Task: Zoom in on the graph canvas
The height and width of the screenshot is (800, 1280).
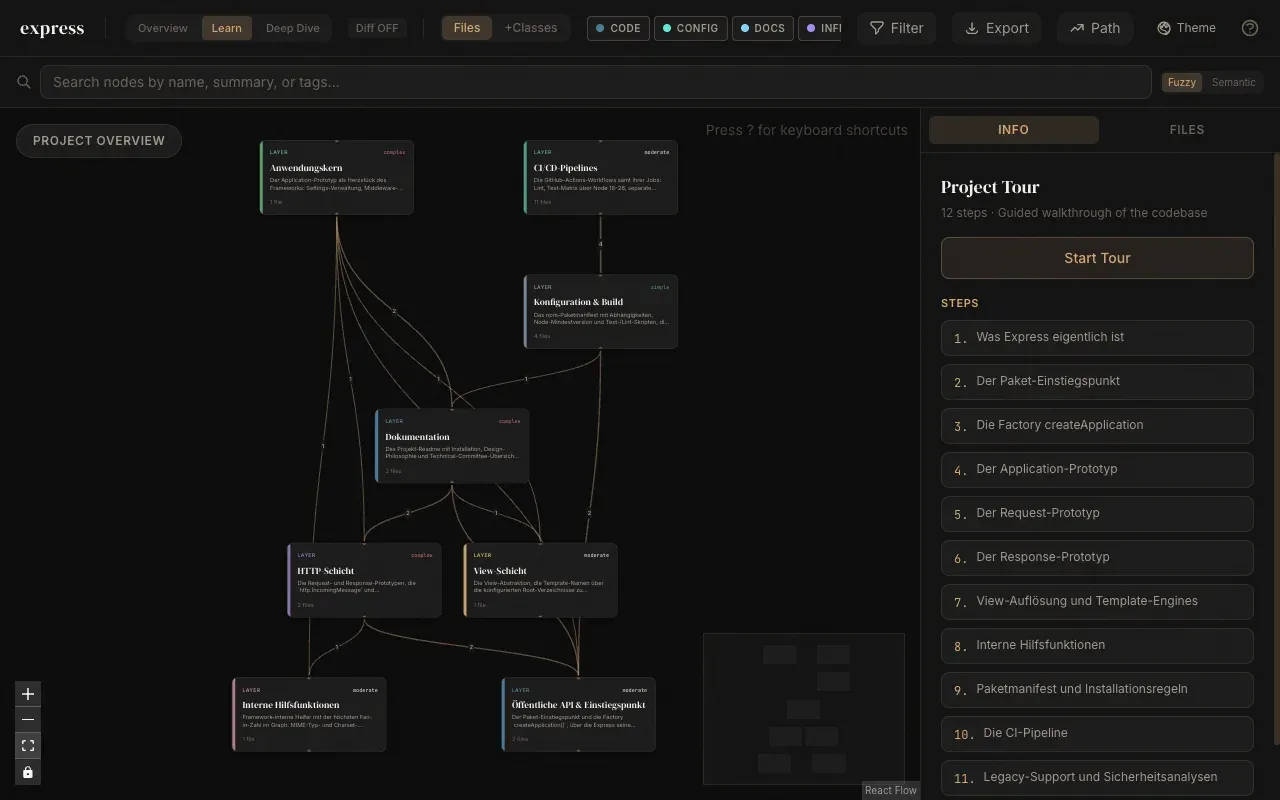Action: (x=28, y=694)
